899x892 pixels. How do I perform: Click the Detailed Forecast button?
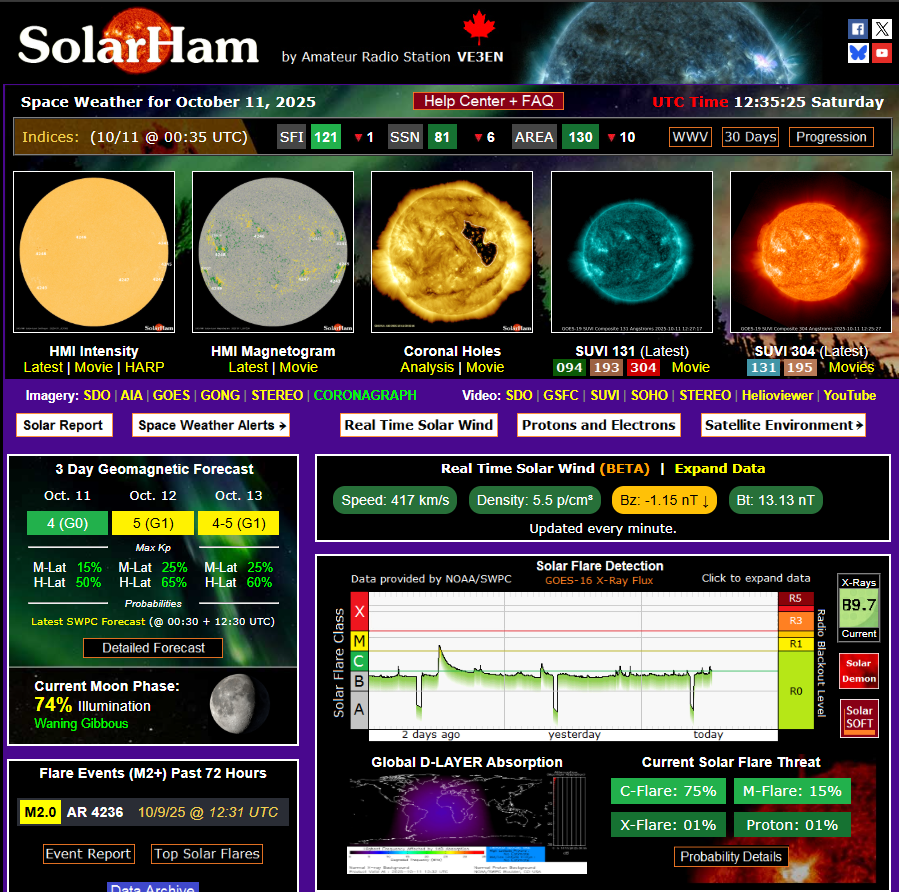click(x=153, y=648)
